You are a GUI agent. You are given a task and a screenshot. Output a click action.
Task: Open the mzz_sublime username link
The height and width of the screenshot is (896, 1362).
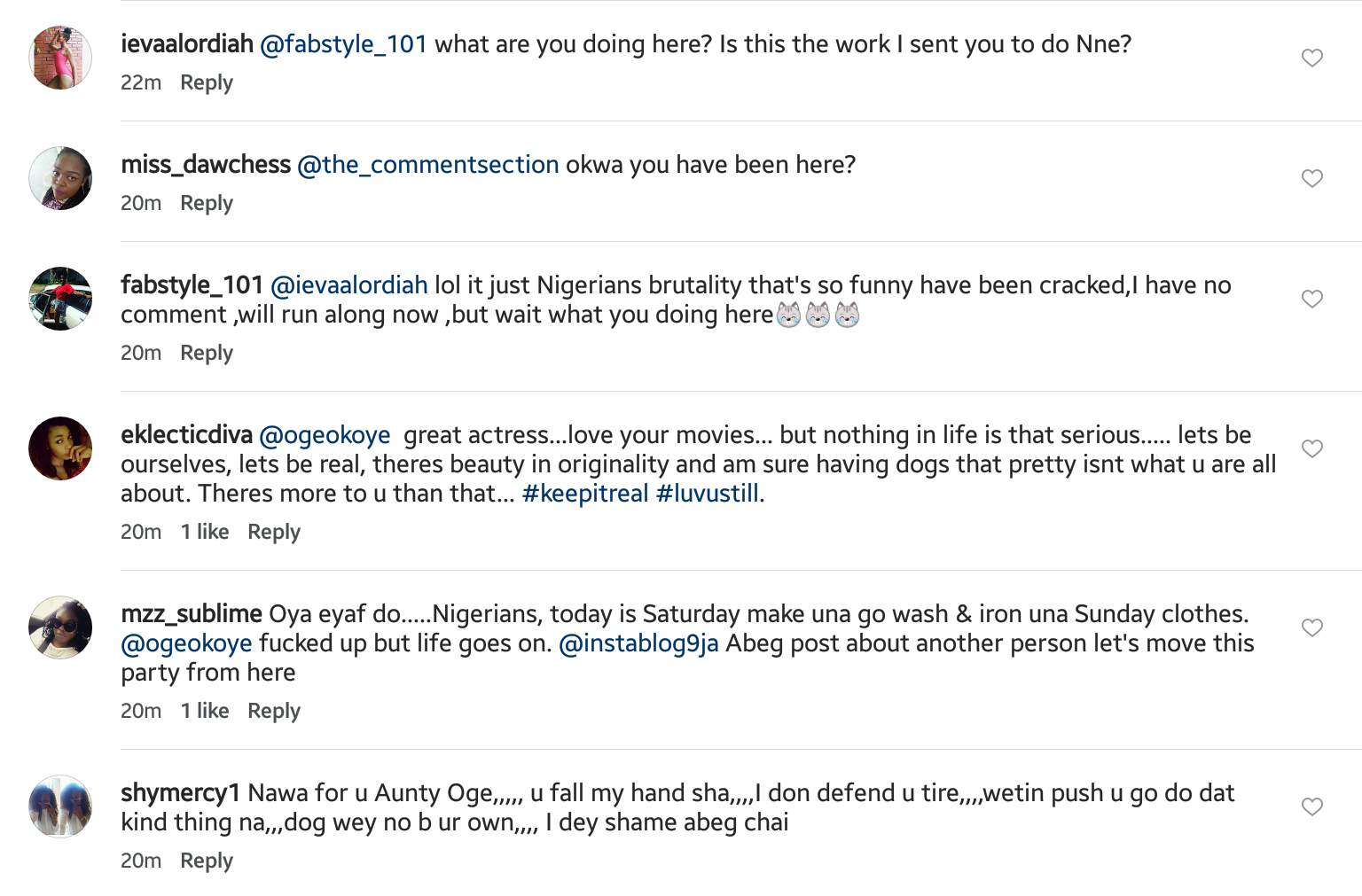click(192, 615)
